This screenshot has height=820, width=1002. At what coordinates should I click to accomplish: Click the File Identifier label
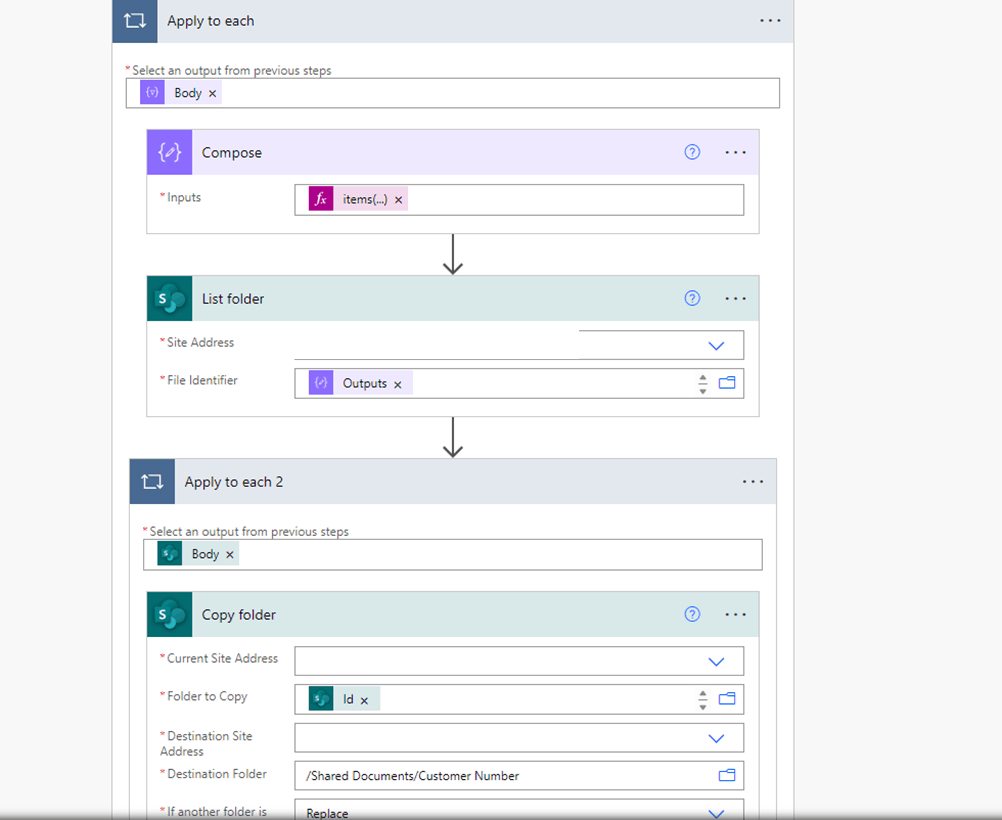[x=202, y=380]
